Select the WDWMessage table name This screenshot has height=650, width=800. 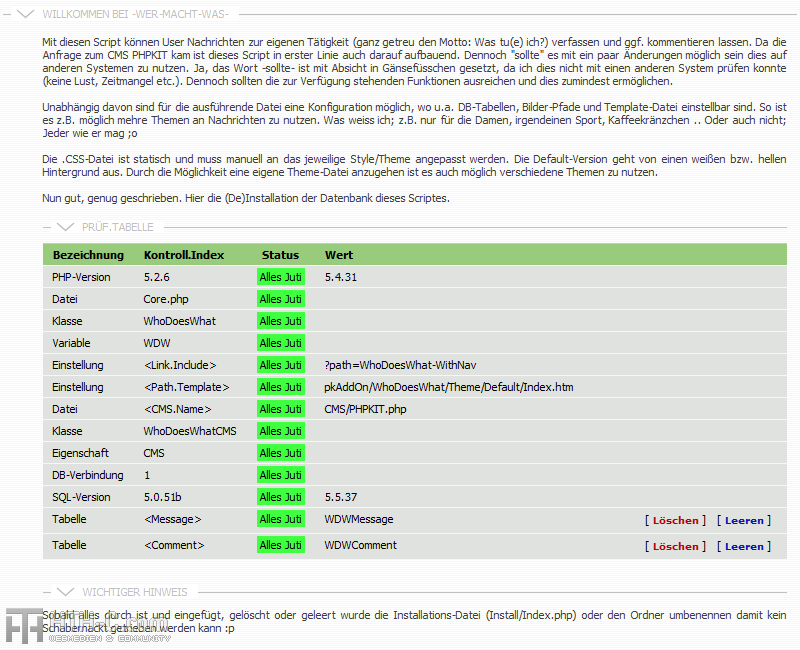coord(359,519)
